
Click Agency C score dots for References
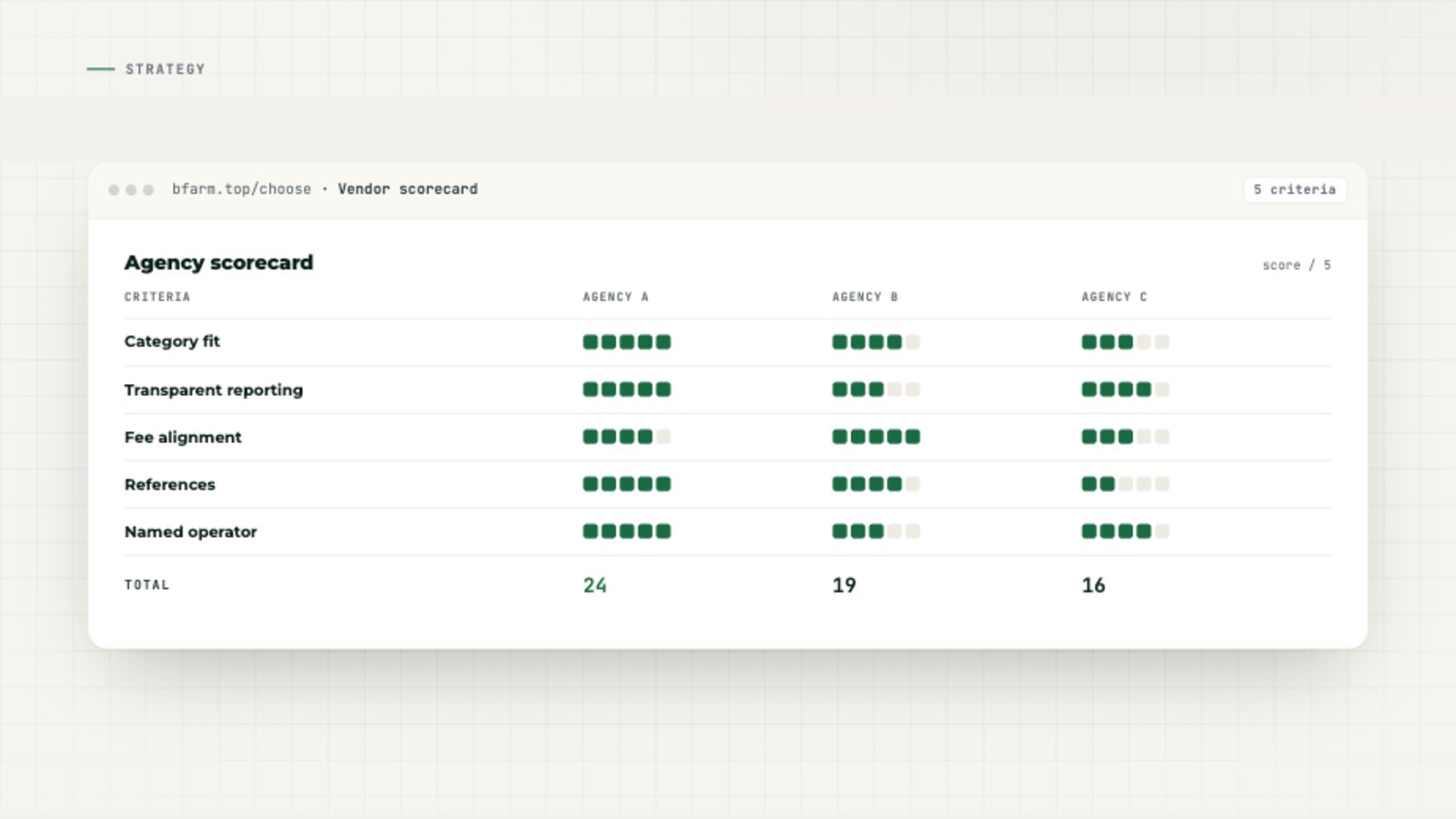(x=1126, y=484)
